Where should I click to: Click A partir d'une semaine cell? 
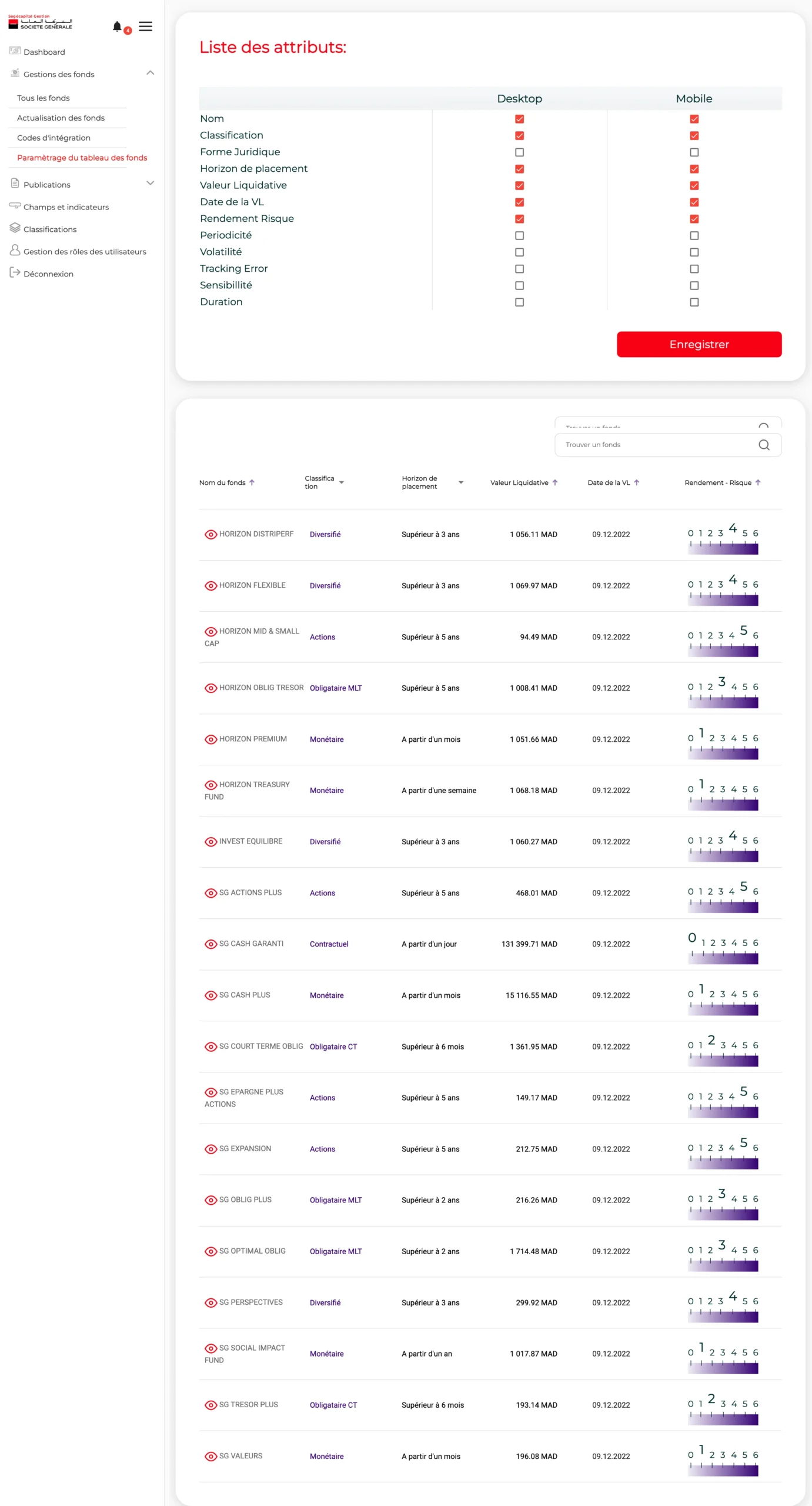(x=439, y=791)
